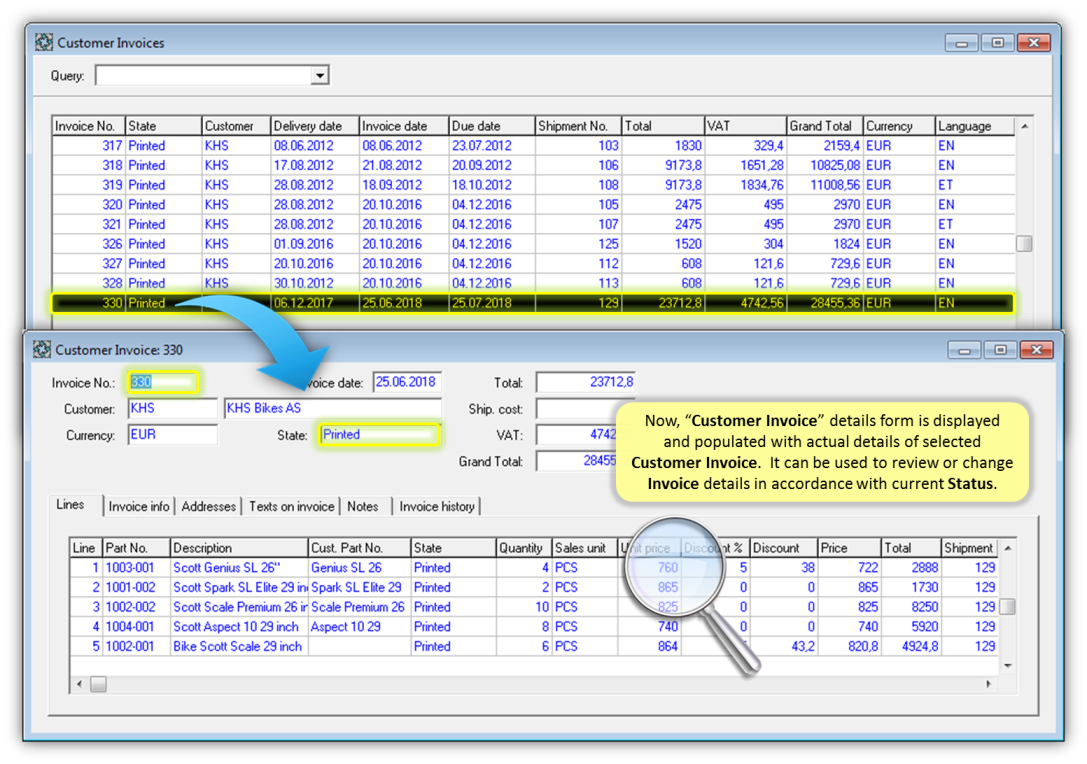The width and height of the screenshot is (1087, 764).
Task: Click the Customer Invoices window title icon
Action: coord(44,42)
